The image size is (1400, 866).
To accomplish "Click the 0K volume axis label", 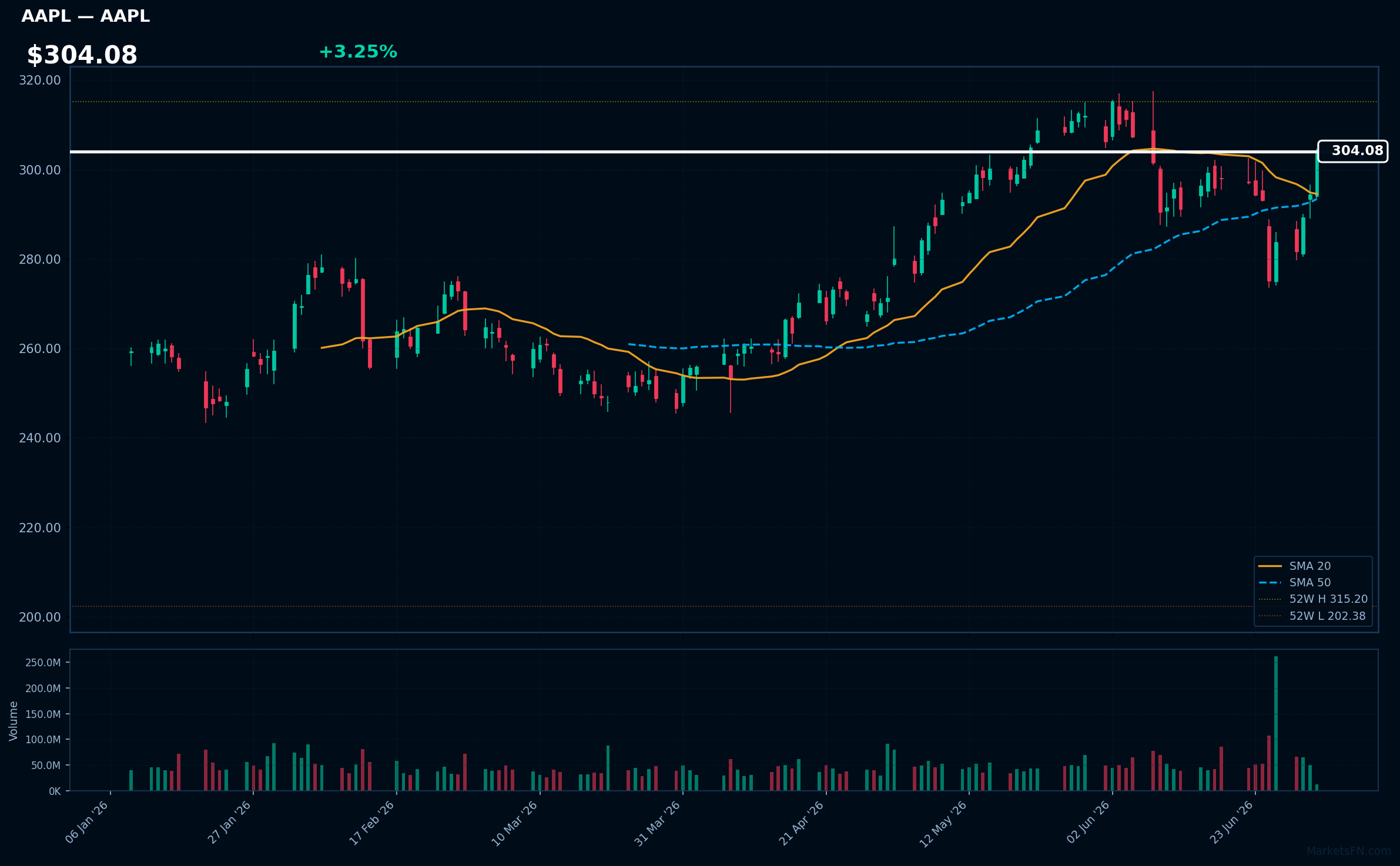I will 55,791.
